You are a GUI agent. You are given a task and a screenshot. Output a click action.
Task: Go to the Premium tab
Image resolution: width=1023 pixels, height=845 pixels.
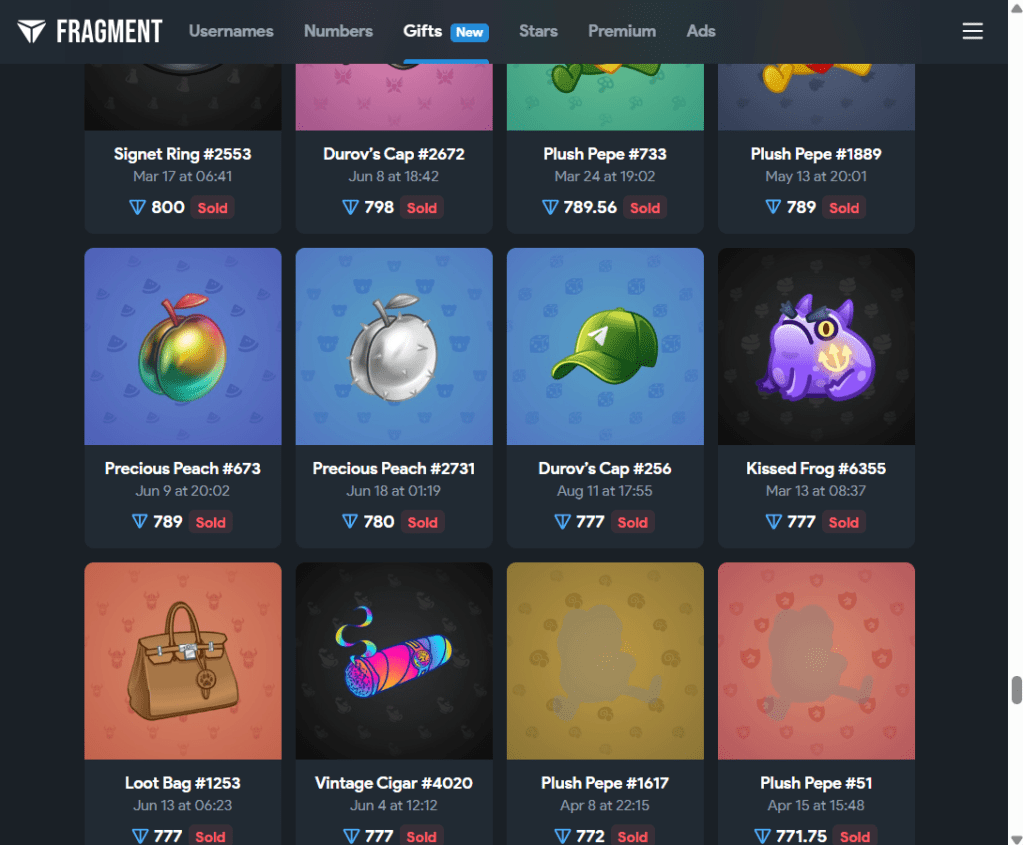tap(622, 31)
